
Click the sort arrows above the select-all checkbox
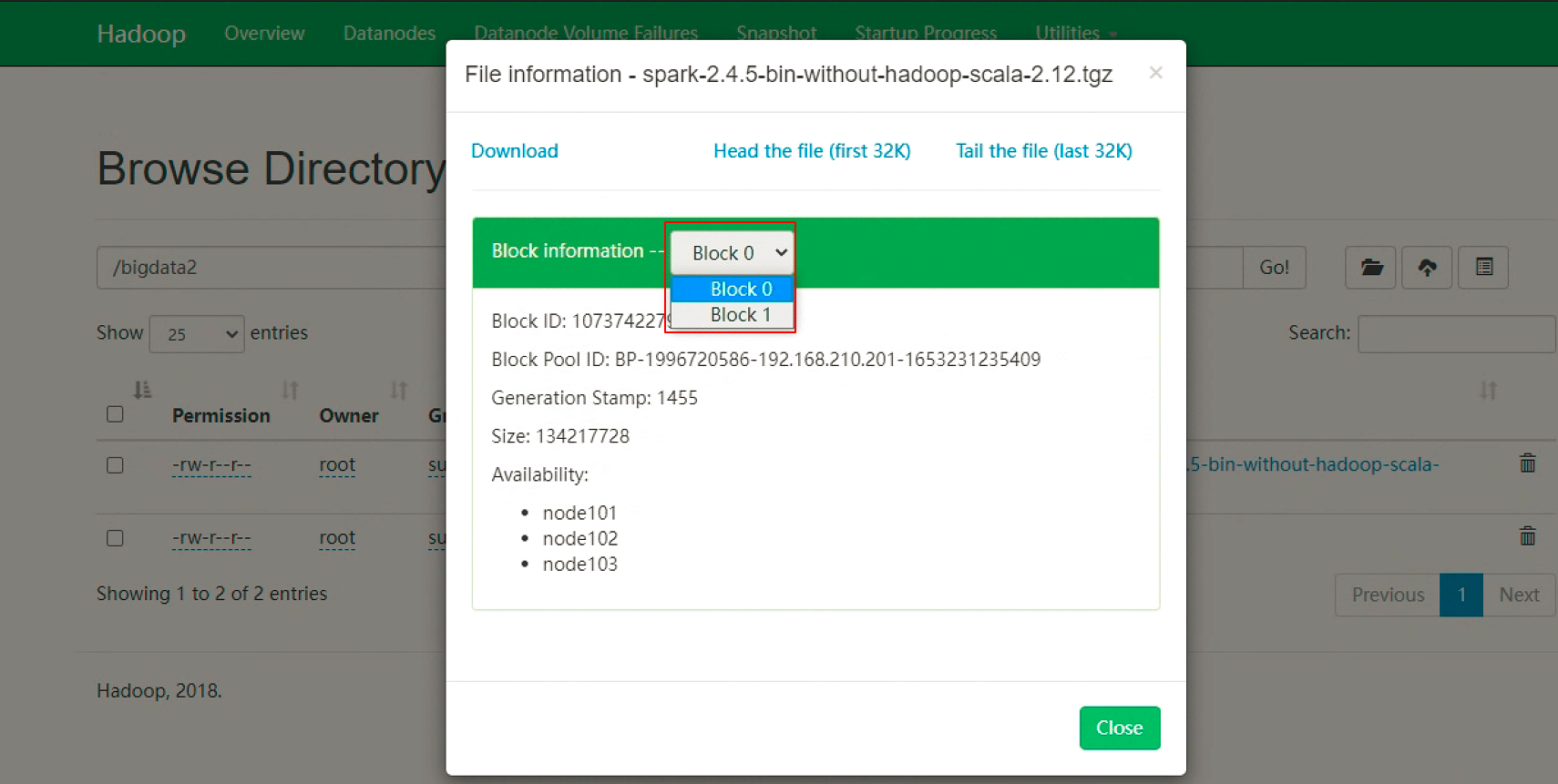[142, 391]
